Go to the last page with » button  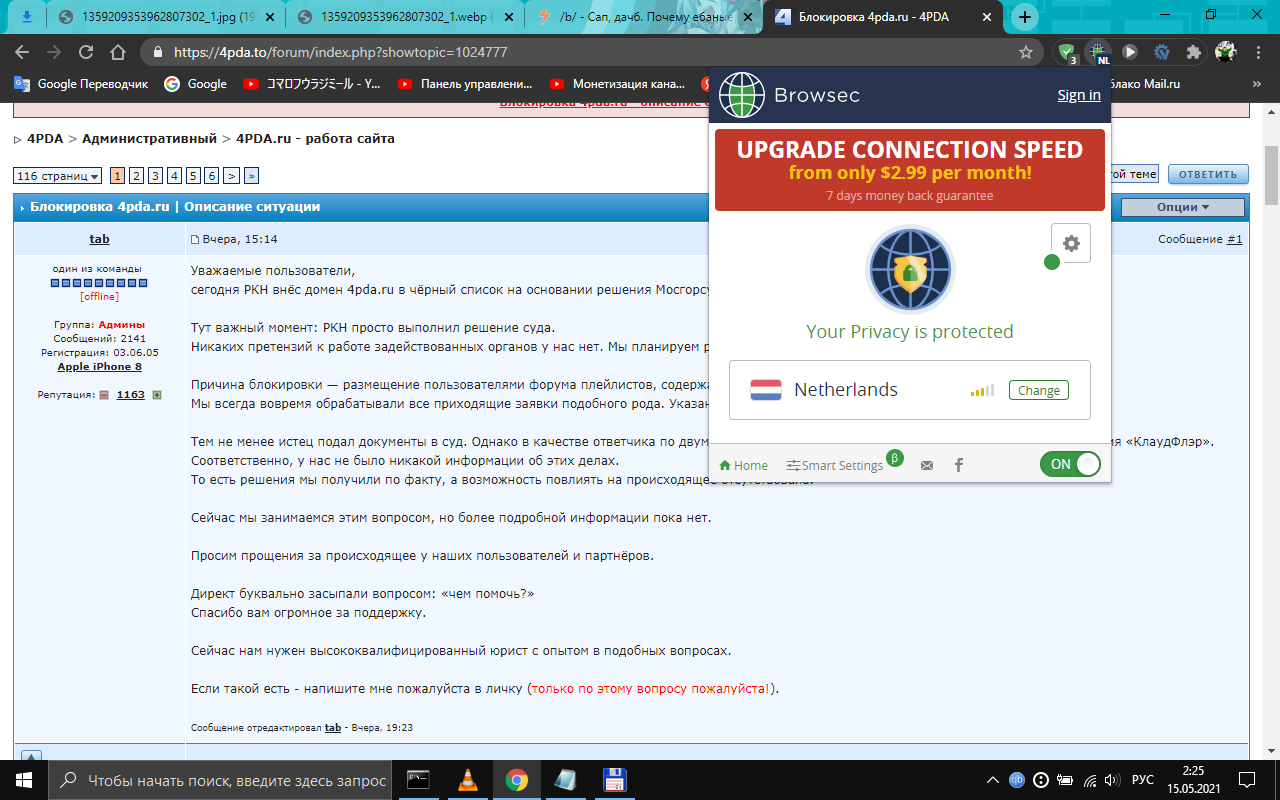click(251, 176)
